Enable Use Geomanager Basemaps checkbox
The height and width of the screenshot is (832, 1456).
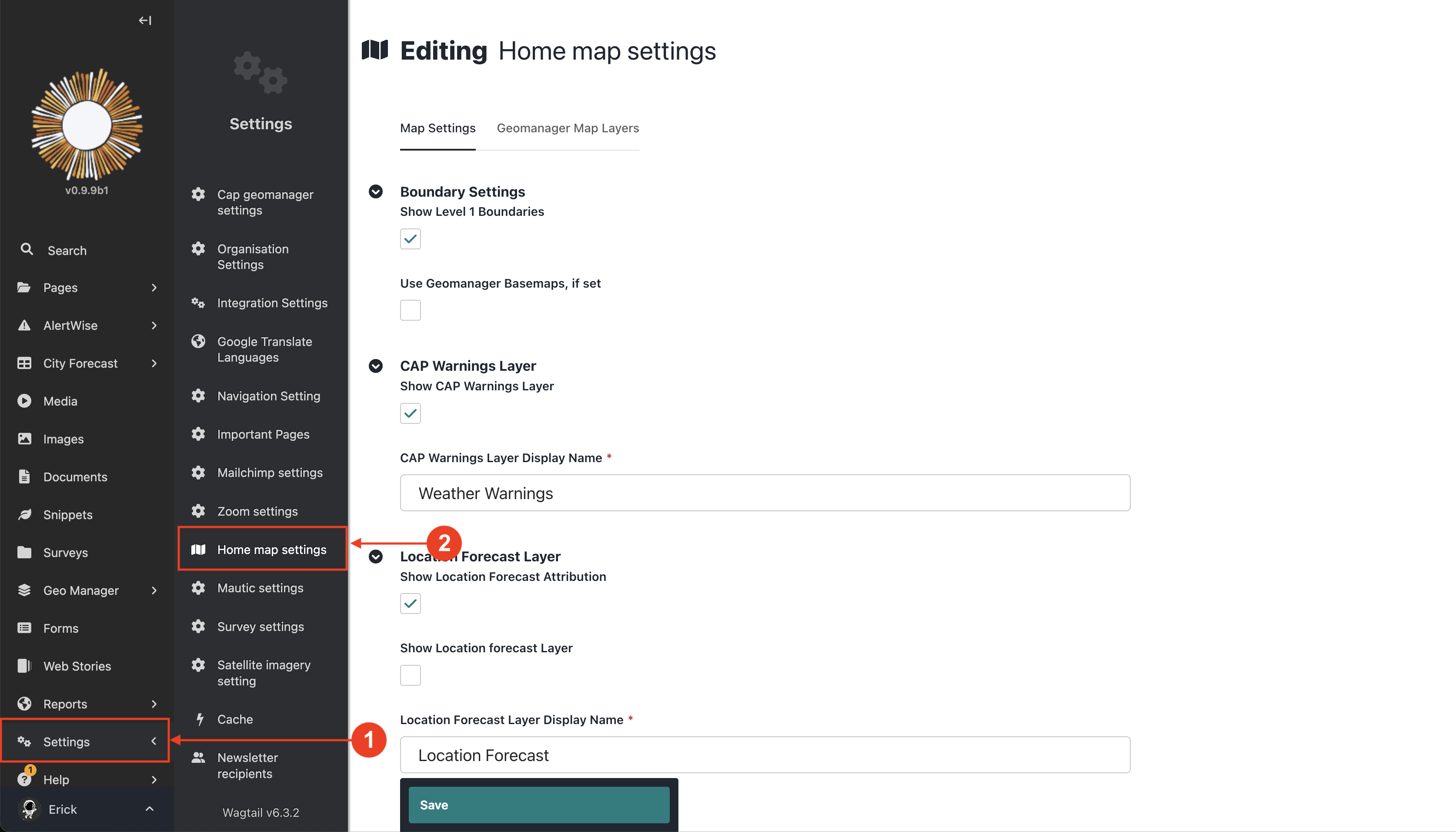[410, 310]
